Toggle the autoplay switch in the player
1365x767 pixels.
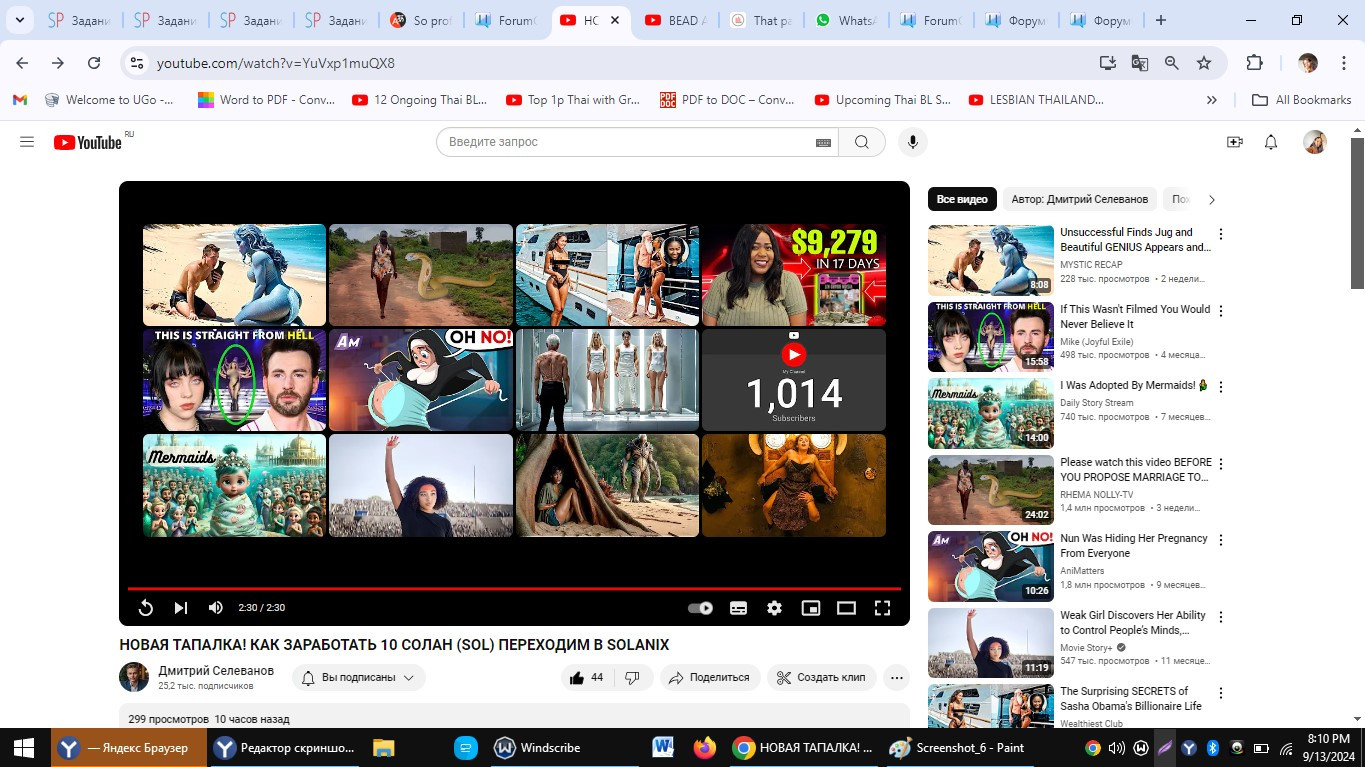[700, 608]
